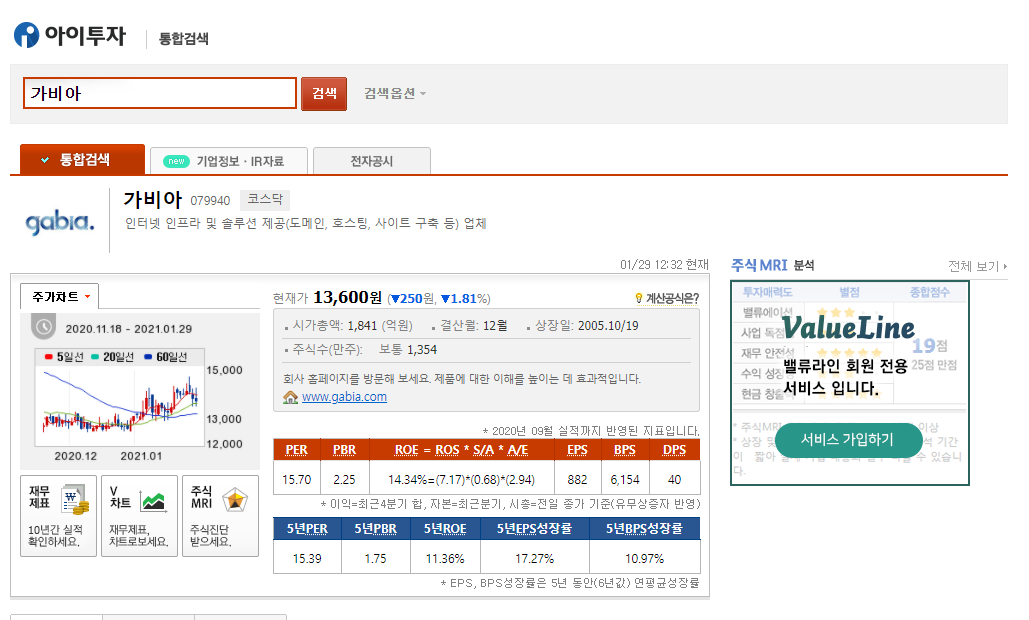Click the BPS column header
Viewport: 1029px width, 620px height.
(625, 450)
